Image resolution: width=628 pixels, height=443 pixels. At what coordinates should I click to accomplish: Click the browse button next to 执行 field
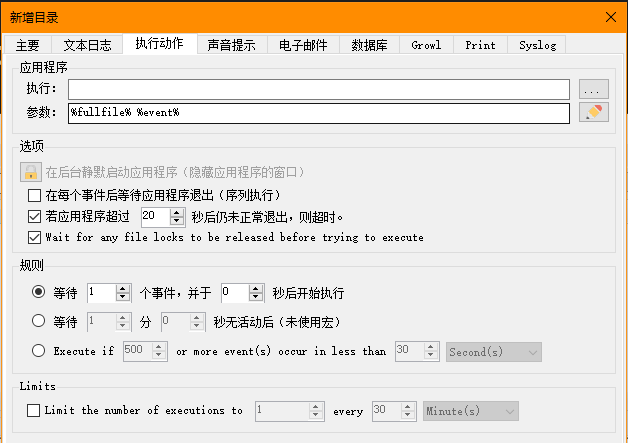(x=594, y=89)
